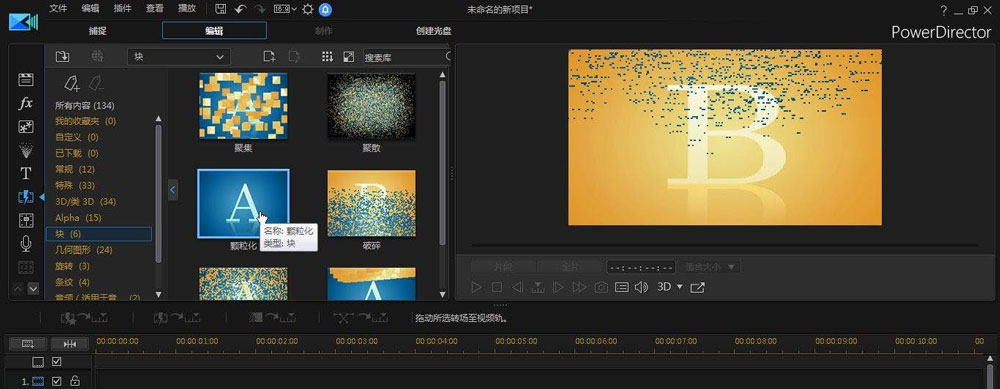Click the play button in preview
Screen dimensions: 1000x389
pos(476,287)
